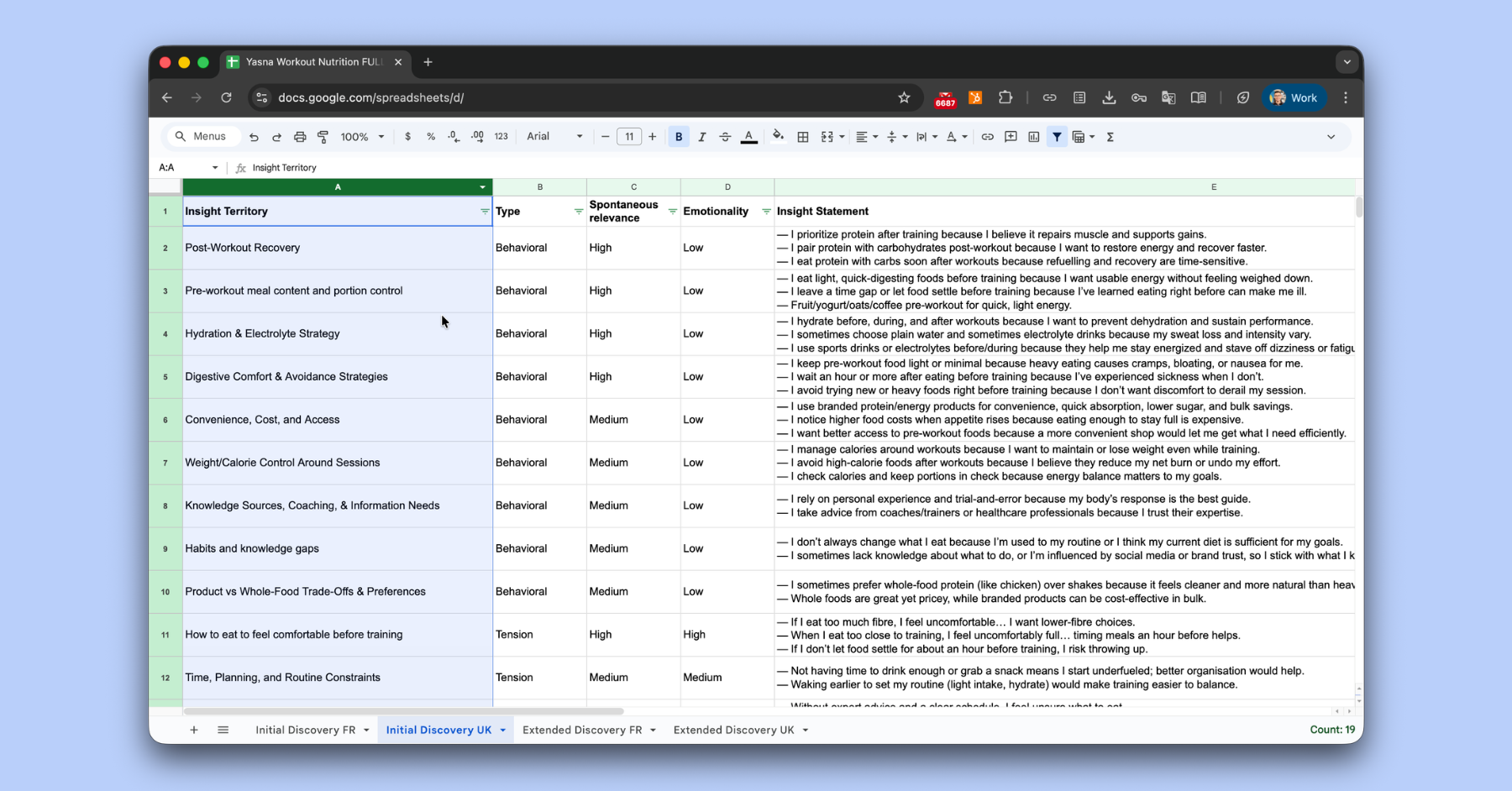The image size is (1512, 791).
Task: Select the Paint format tool
Action: pos(323,137)
